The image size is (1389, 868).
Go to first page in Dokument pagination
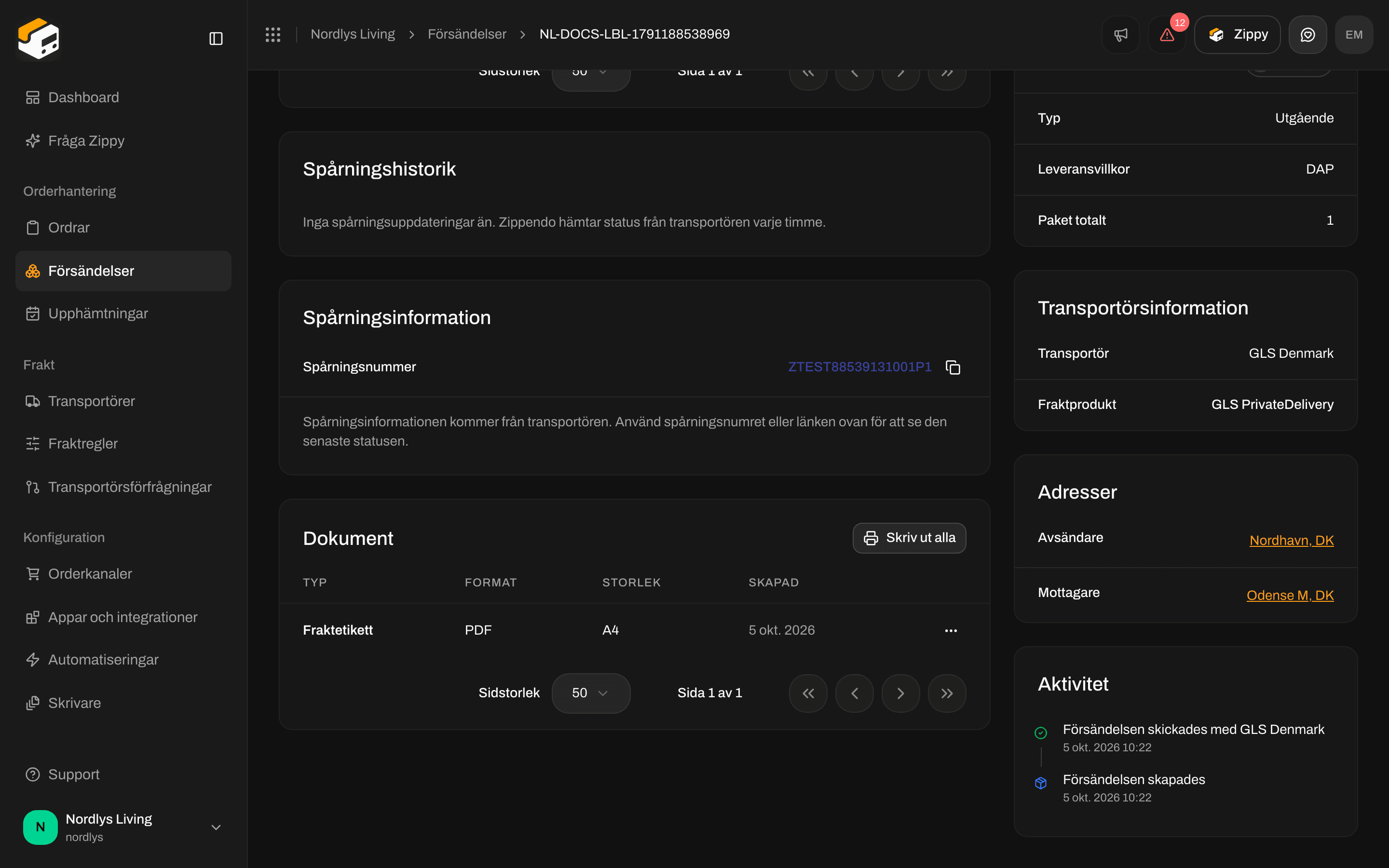click(x=808, y=693)
